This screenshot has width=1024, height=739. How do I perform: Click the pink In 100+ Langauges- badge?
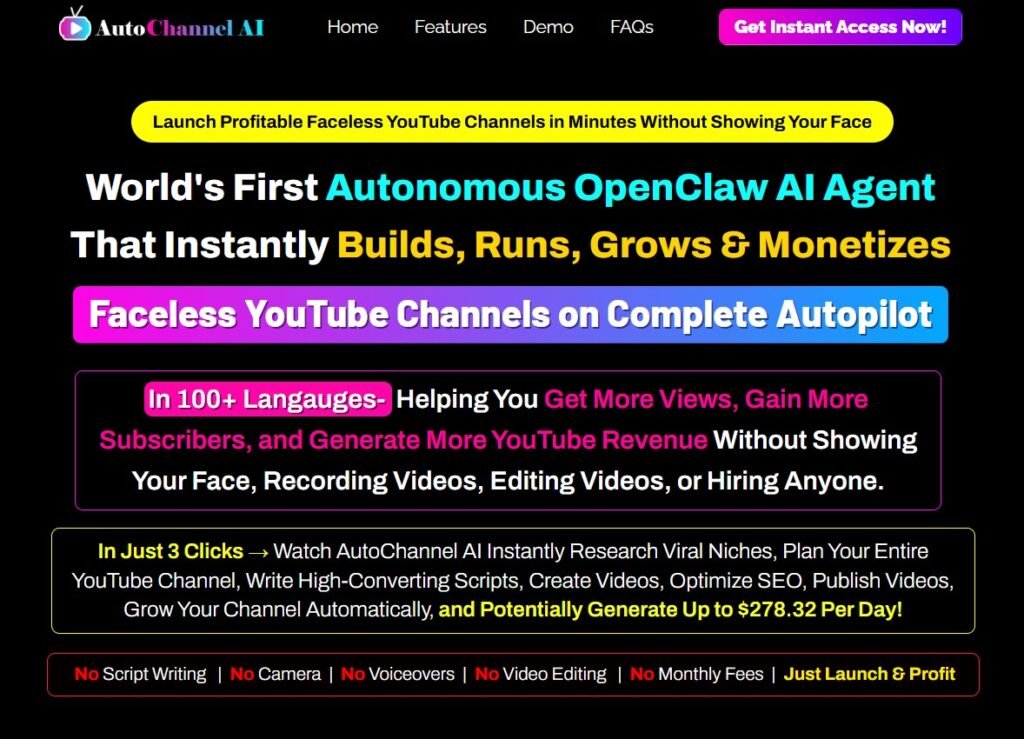pyautogui.click(x=268, y=399)
